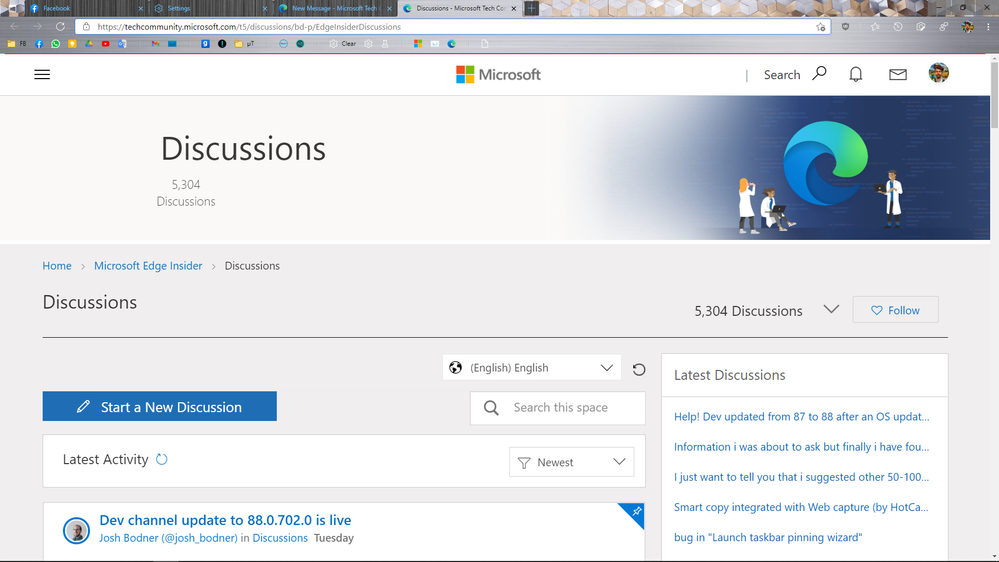Click the page vertical scrollbar thumb
Viewport: 999px width, 562px height.
[994, 94]
